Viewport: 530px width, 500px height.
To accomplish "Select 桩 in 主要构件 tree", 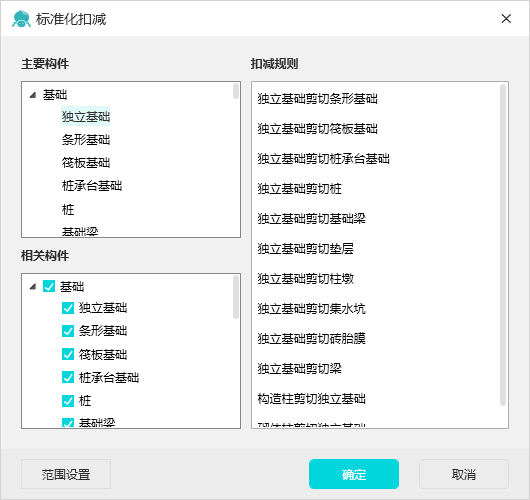I will (68, 209).
